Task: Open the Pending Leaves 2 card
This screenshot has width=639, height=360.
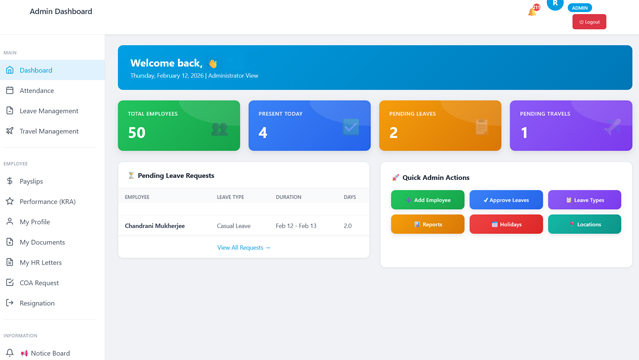Action: tap(440, 126)
